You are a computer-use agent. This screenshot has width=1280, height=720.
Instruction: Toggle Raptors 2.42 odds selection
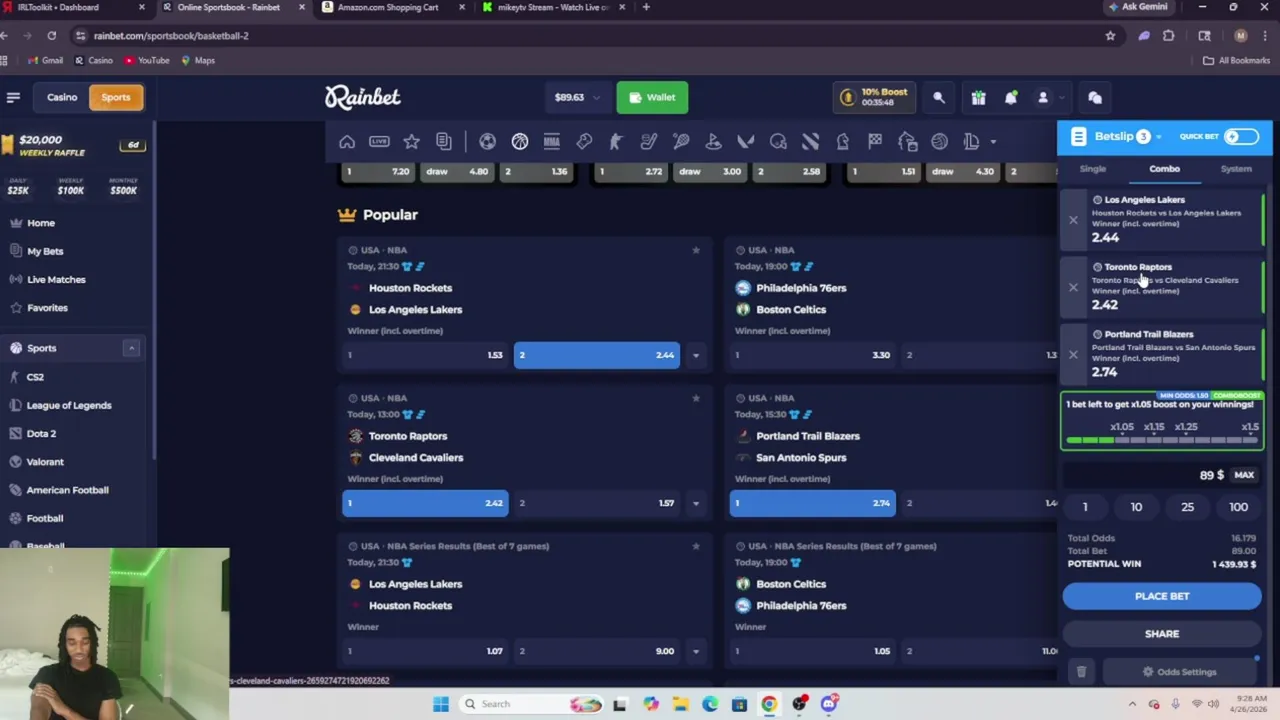tap(425, 503)
